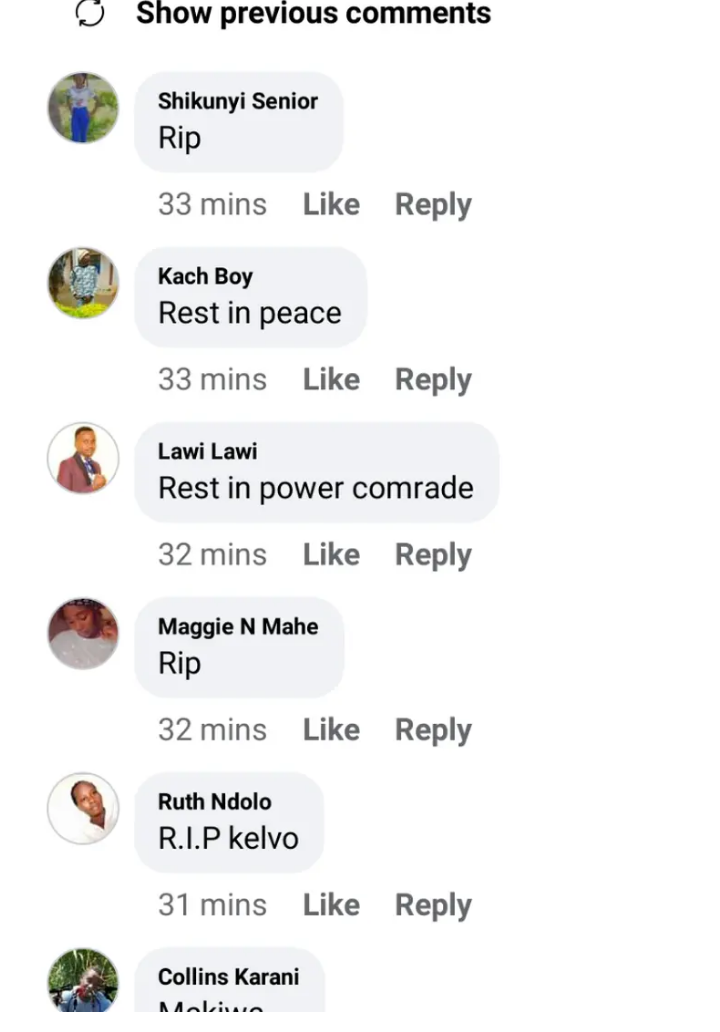Tap Collins Karani's profile avatar
This screenshot has height=1032, width=720.
[83, 980]
